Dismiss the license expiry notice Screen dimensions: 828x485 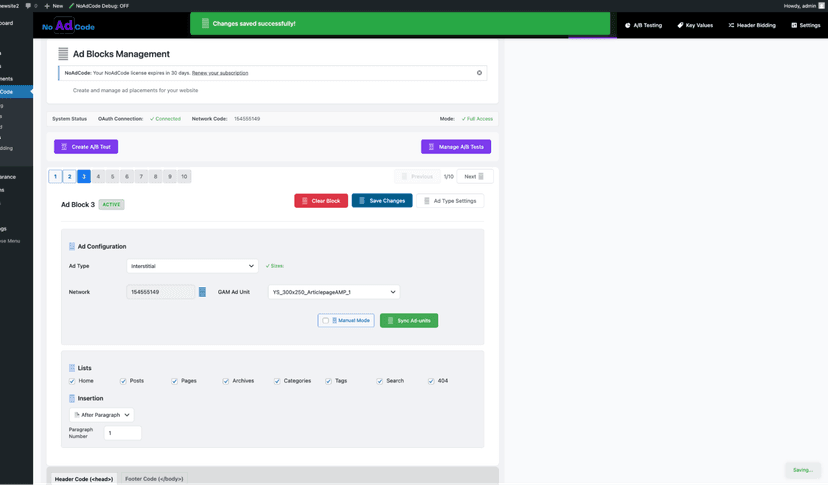click(479, 73)
